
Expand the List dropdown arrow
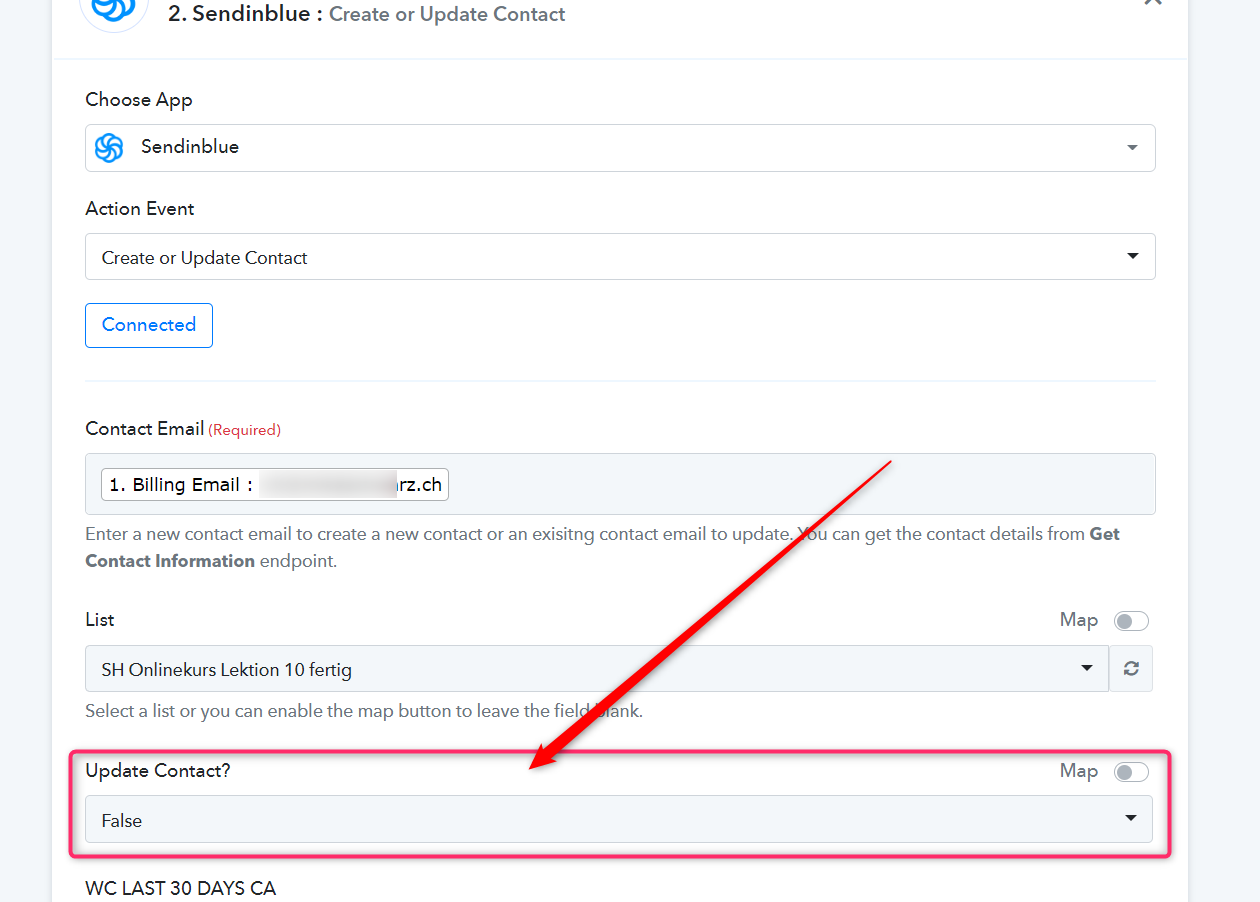point(1087,668)
